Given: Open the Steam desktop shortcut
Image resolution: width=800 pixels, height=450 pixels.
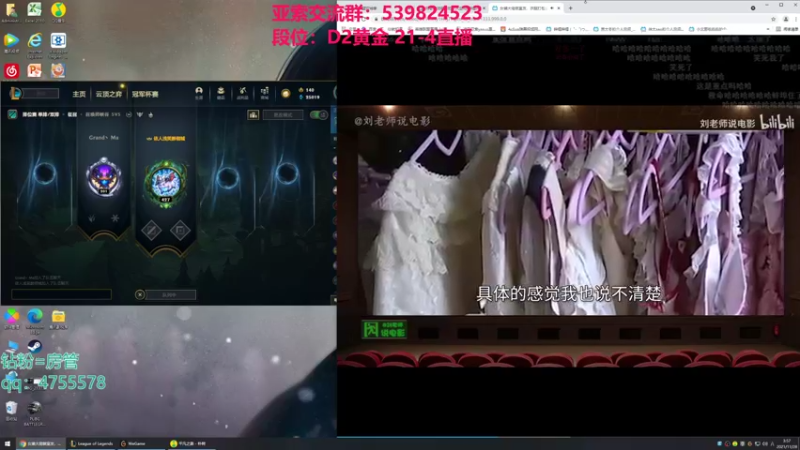Looking at the screenshot, I should (x=35, y=347).
